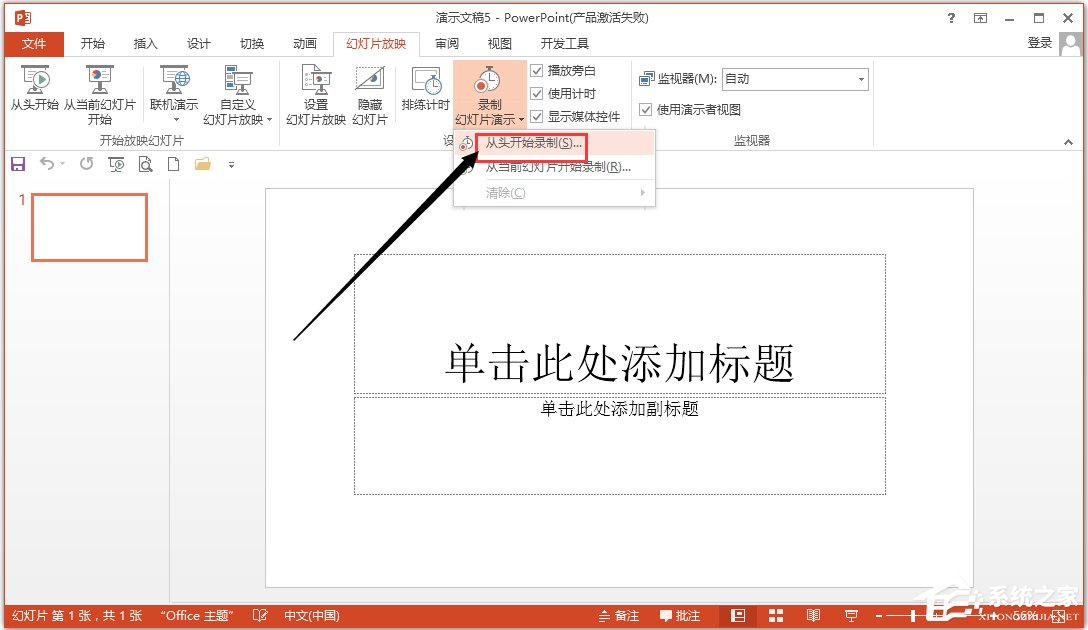Start 排练计时 rehearse timings
The image size is (1088, 630).
425,89
